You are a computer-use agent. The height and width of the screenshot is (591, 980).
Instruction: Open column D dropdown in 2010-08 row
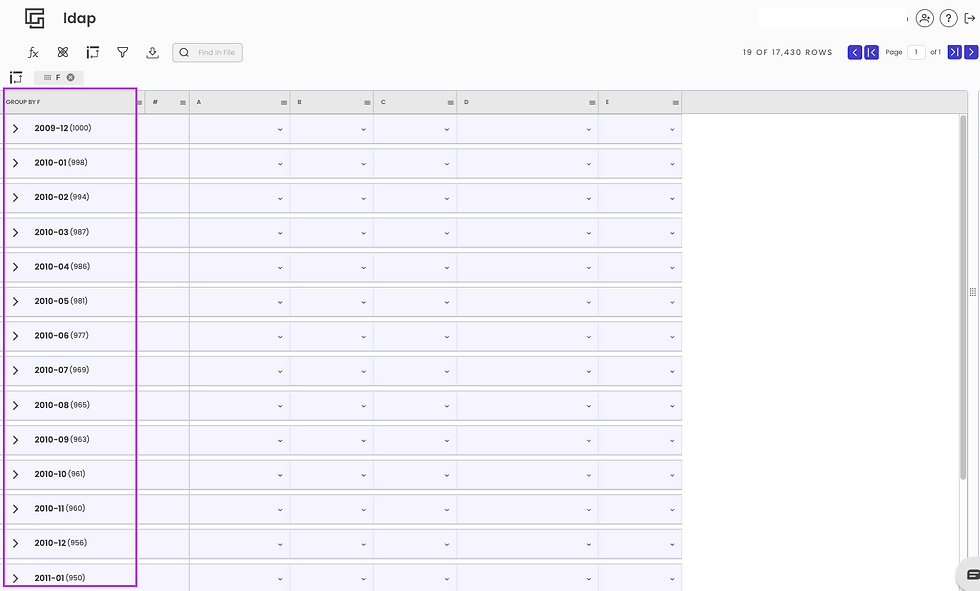click(589, 406)
